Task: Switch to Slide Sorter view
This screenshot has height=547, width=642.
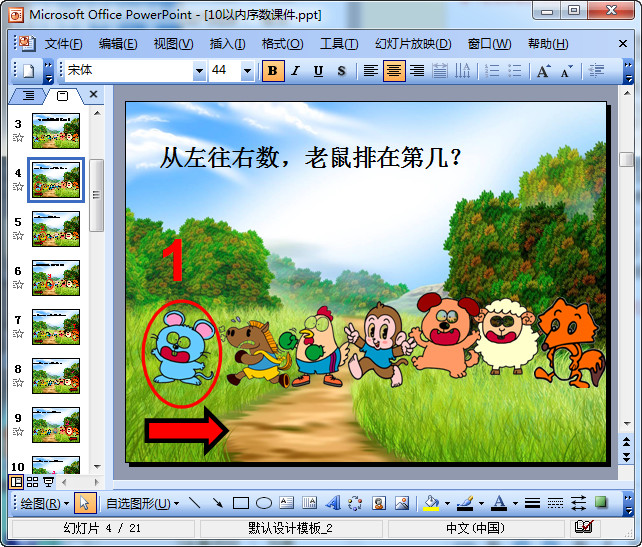Action: pyautogui.click(x=32, y=482)
